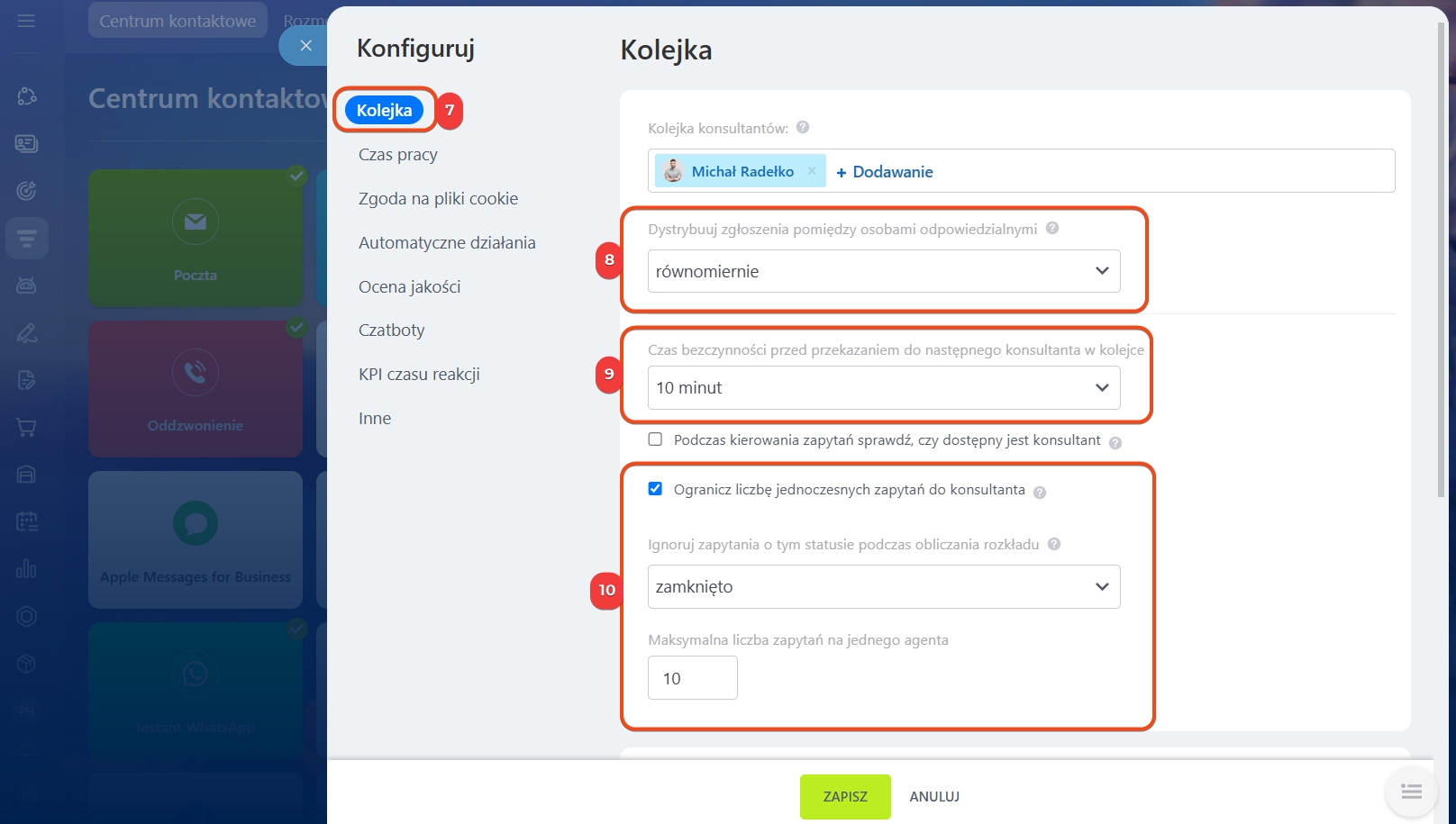Screen dimensions: 1456x824
Task: Click the hexagon icon in the sidebar
Action: click(x=26, y=616)
